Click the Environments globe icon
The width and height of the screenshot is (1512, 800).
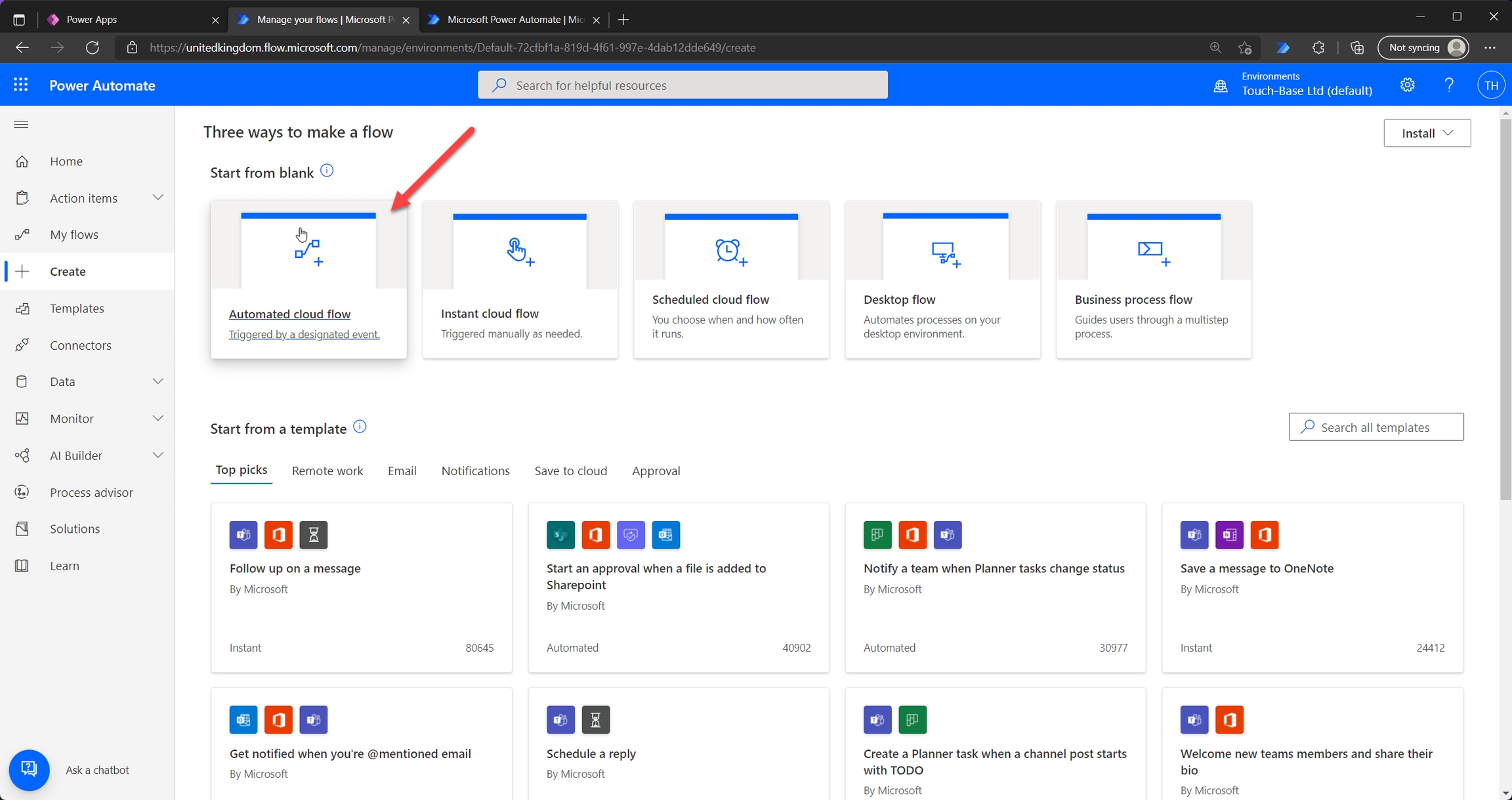[x=1220, y=86]
